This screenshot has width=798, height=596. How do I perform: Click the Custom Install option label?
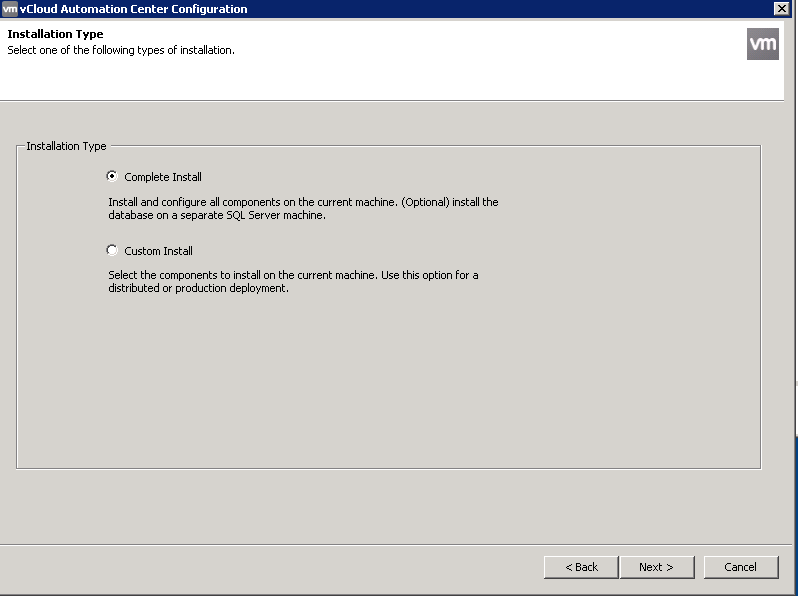pos(158,251)
